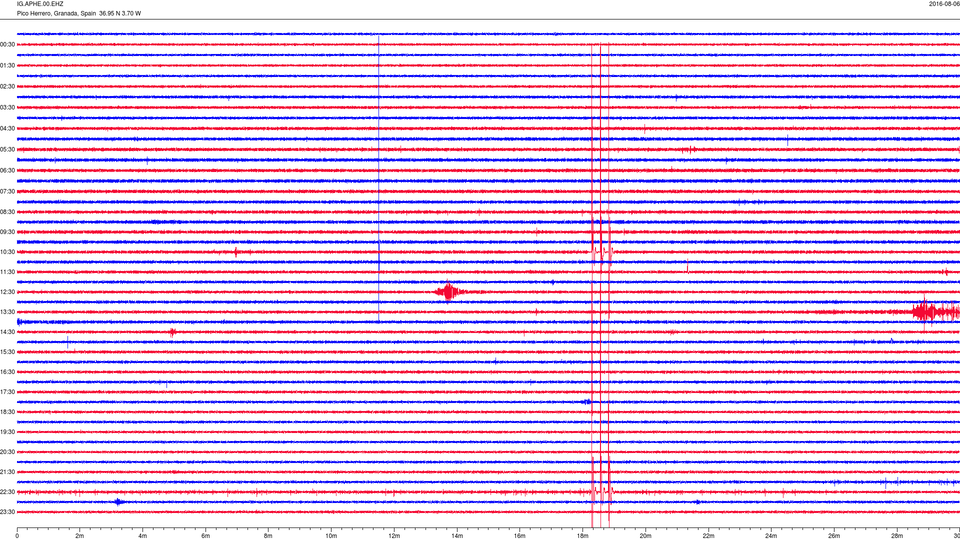Select the 12:30 time label
The height and width of the screenshot is (540, 960).
(x=7, y=292)
